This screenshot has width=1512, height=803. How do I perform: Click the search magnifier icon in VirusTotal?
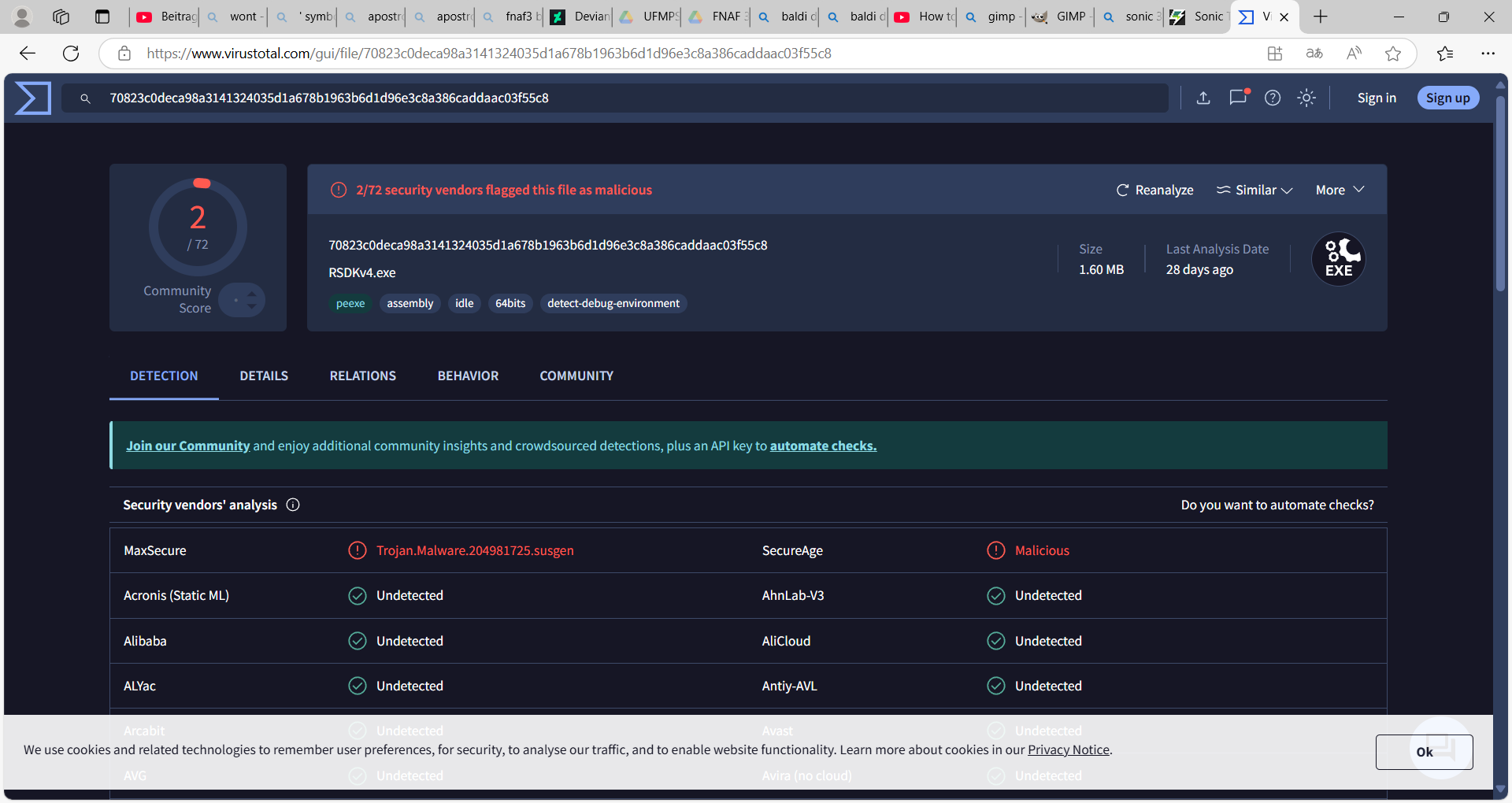coord(85,98)
